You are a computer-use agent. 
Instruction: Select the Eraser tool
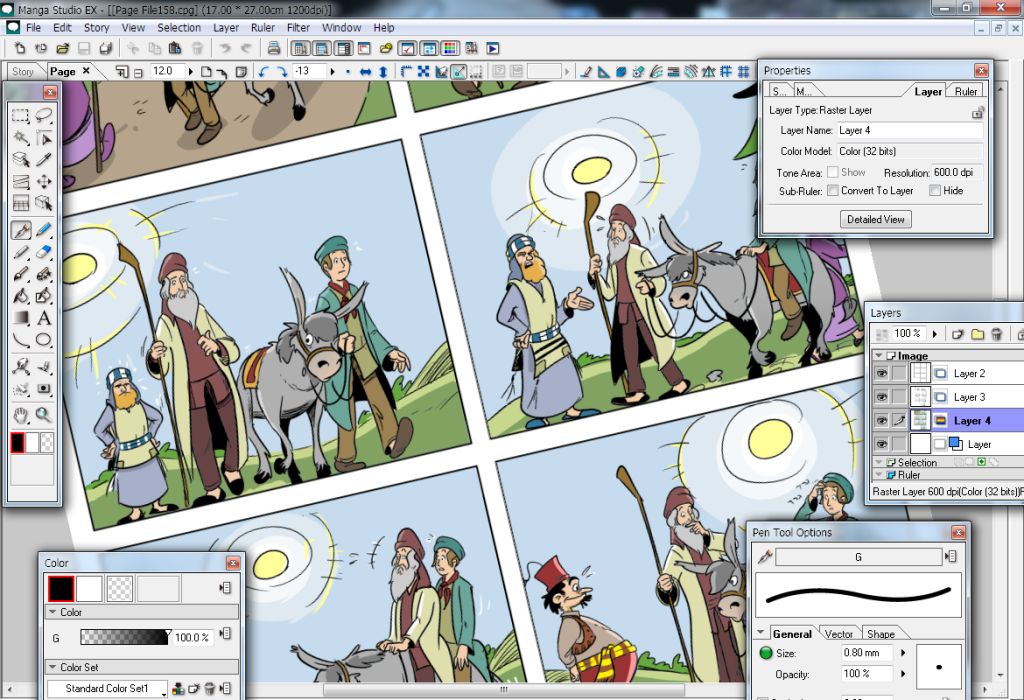[x=44, y=252]
